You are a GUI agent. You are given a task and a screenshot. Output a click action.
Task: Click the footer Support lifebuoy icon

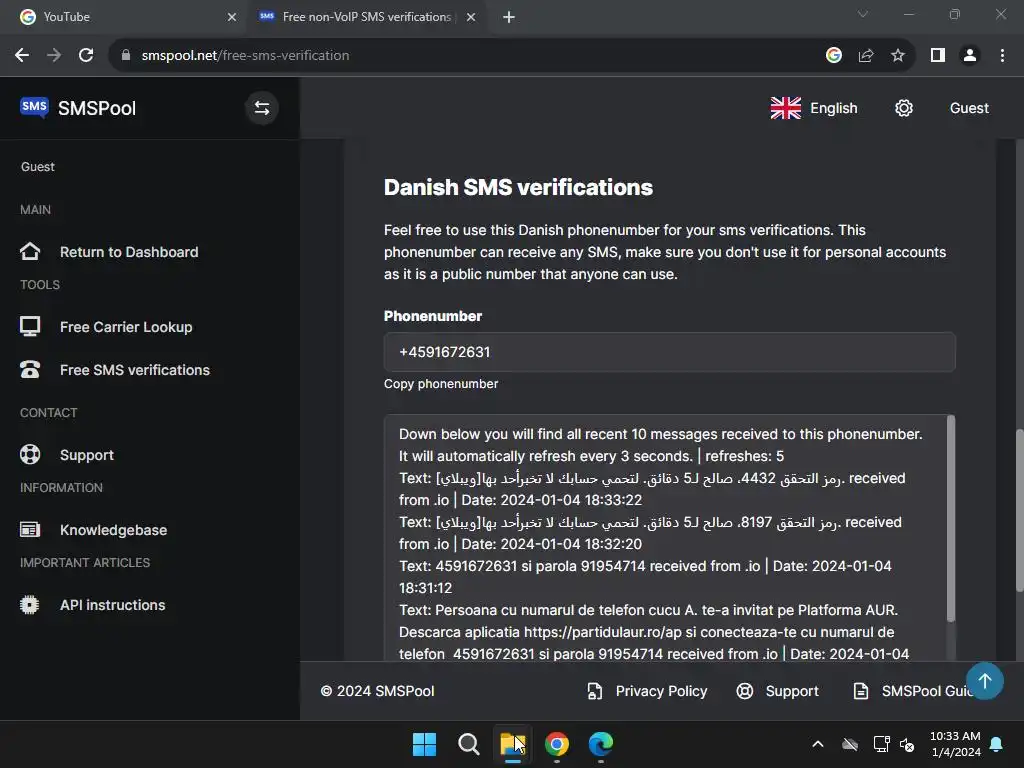(744, 691)
